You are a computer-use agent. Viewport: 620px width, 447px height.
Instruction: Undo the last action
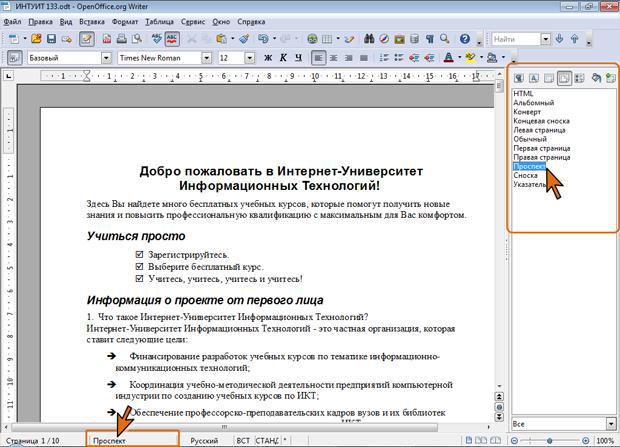tap(263, 39)
